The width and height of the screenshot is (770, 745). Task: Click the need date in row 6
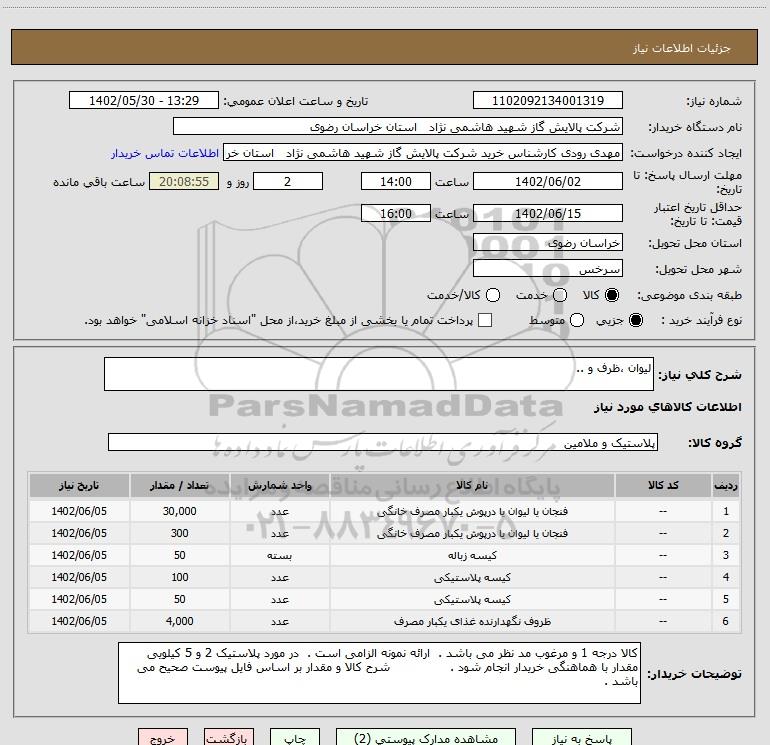point(79,621)
